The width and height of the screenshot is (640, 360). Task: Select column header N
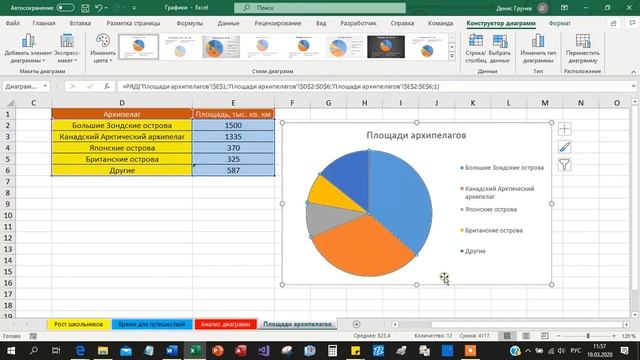click(581, 103)
